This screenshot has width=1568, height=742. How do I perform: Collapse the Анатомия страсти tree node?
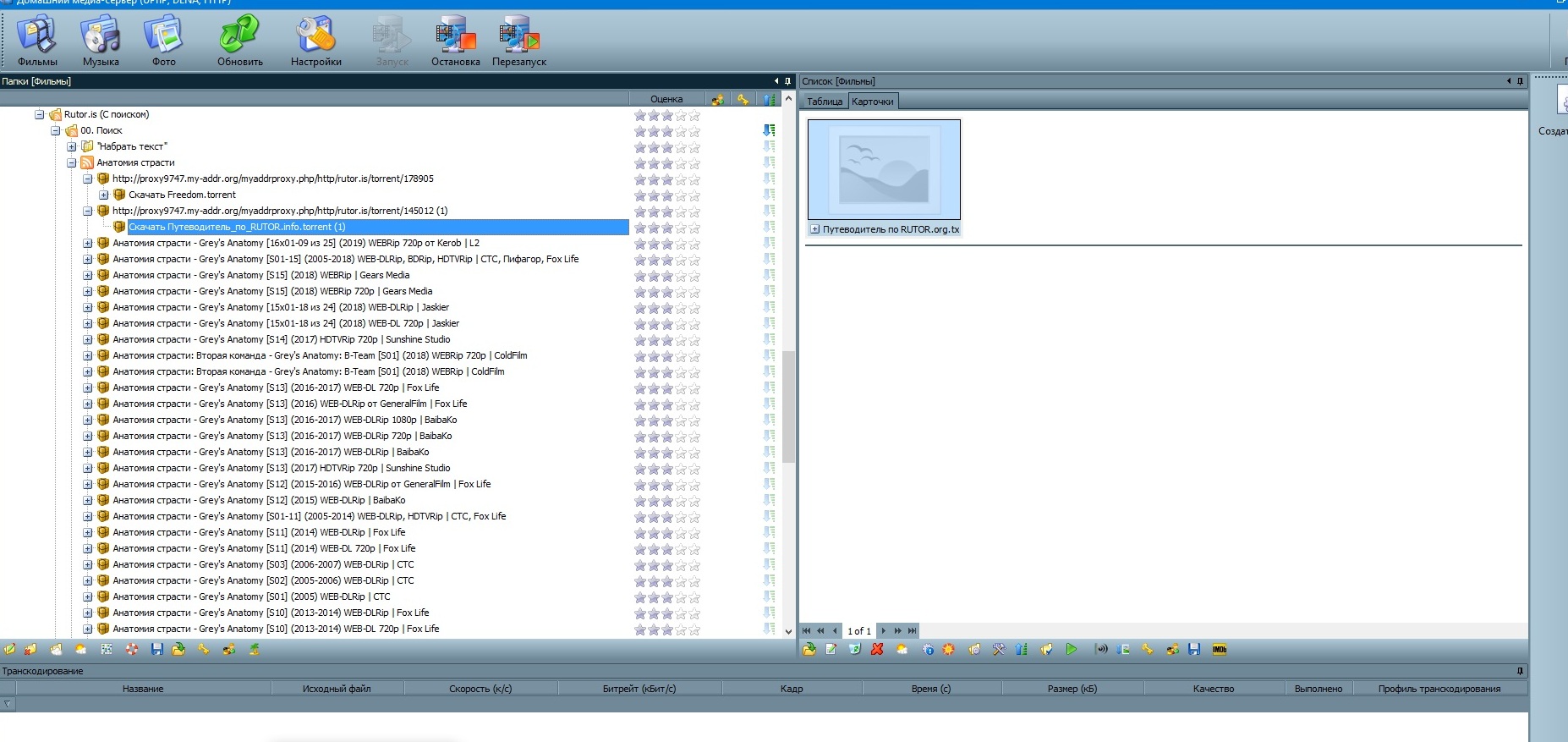[72, 162]
